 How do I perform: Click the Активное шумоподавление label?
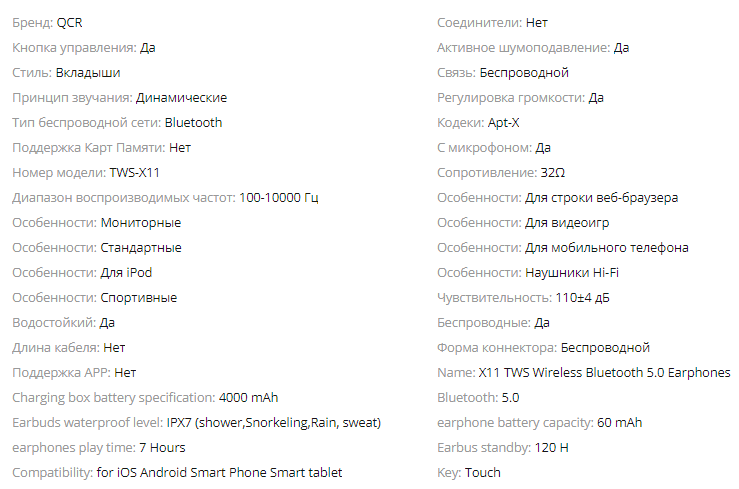point(523,48)
